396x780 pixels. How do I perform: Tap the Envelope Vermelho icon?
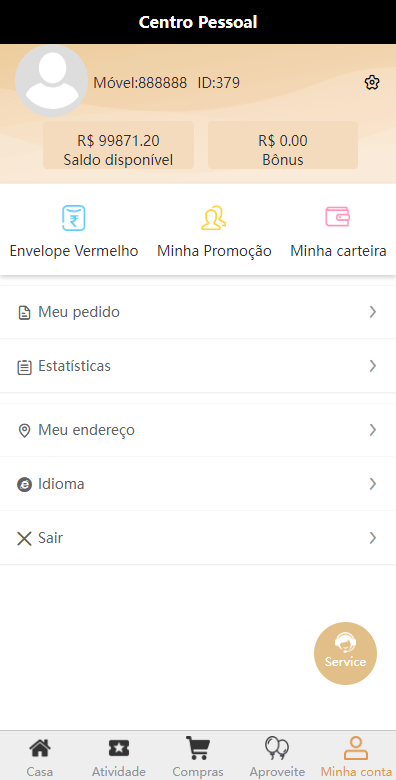74,218
